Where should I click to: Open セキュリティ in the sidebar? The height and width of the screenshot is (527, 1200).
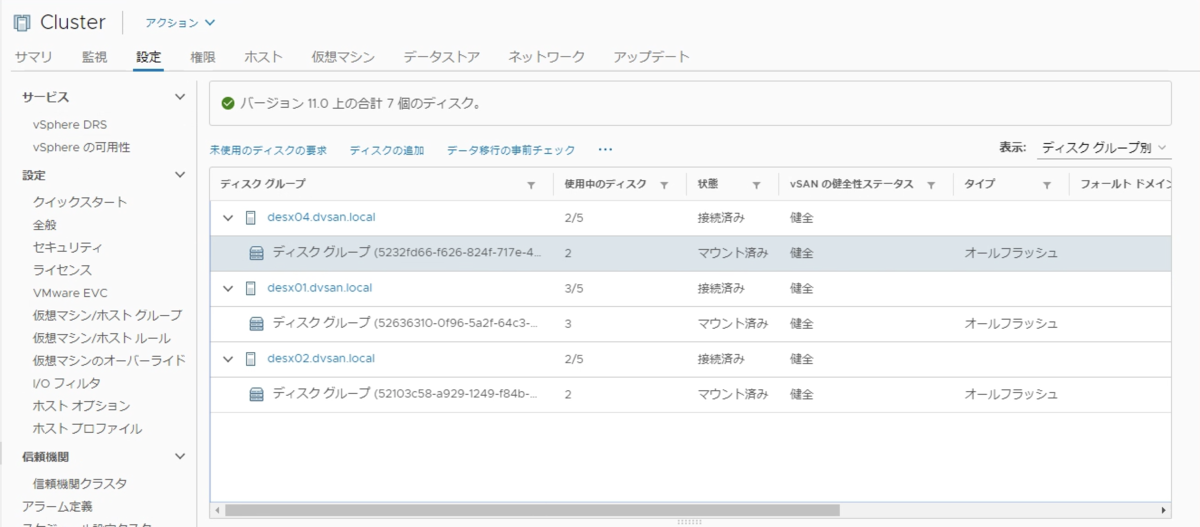tap(68, 247)
